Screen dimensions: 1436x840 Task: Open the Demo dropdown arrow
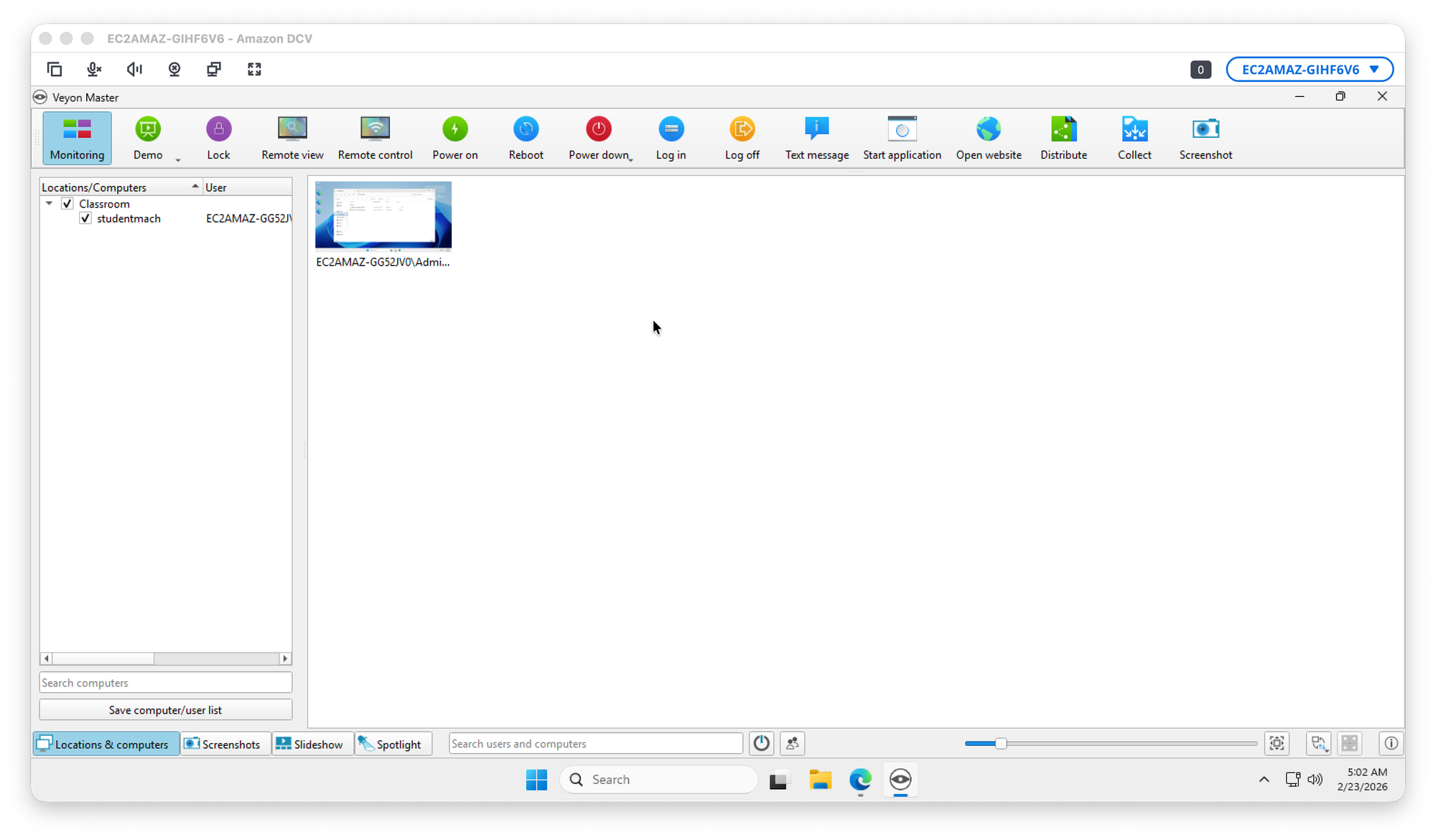(x=178, y=159)
